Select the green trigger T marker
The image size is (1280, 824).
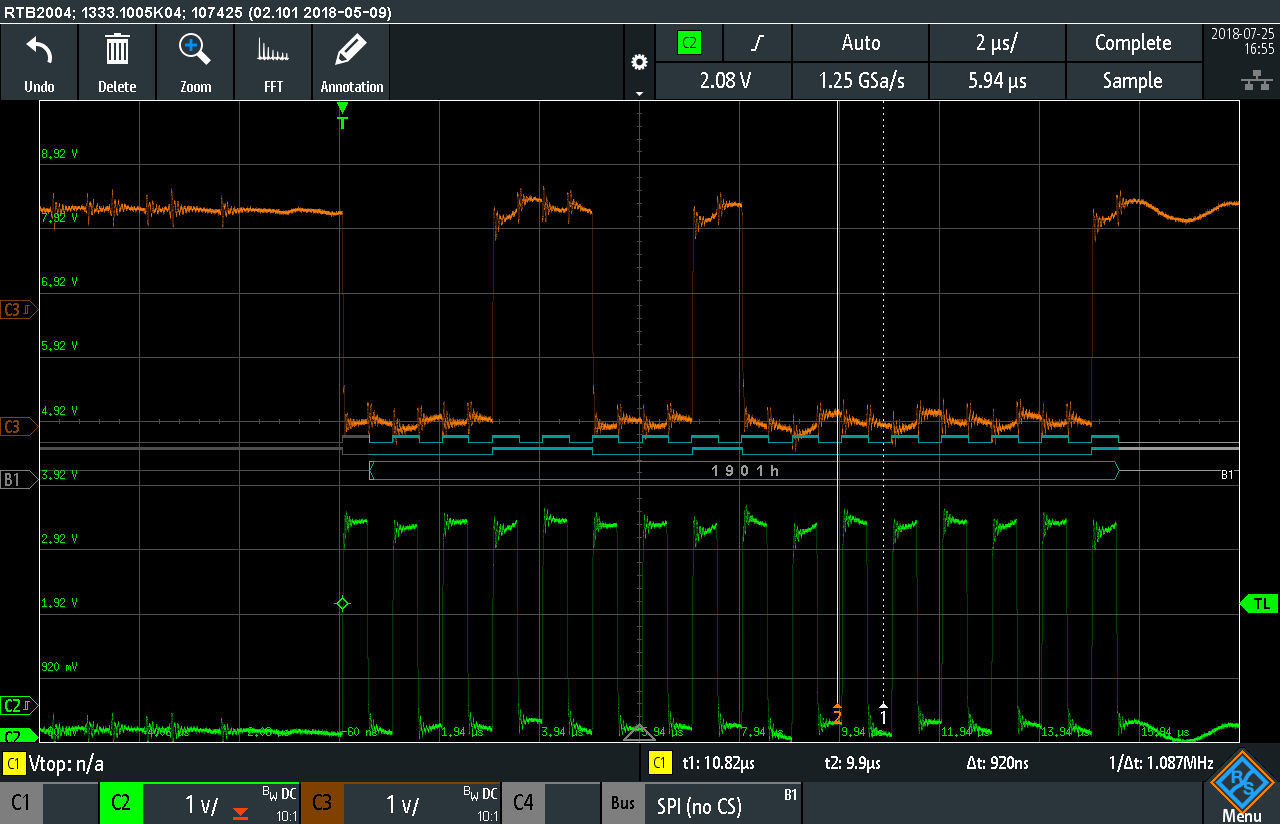342,114
